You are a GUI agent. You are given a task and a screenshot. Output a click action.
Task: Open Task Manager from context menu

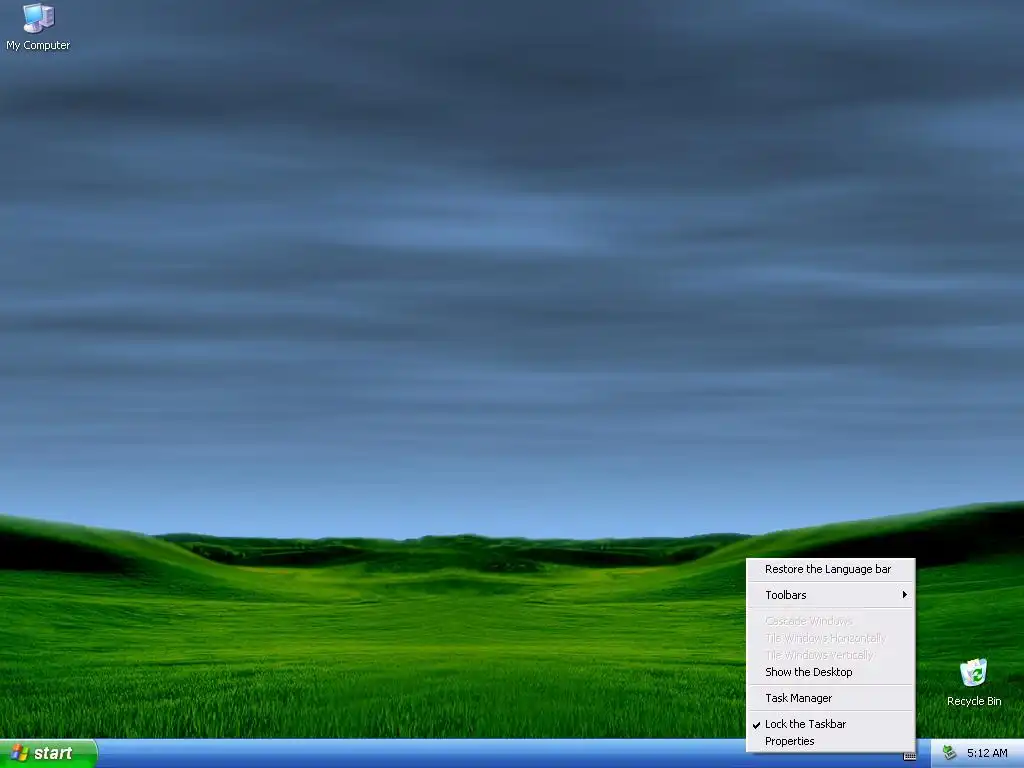(831, 698)
